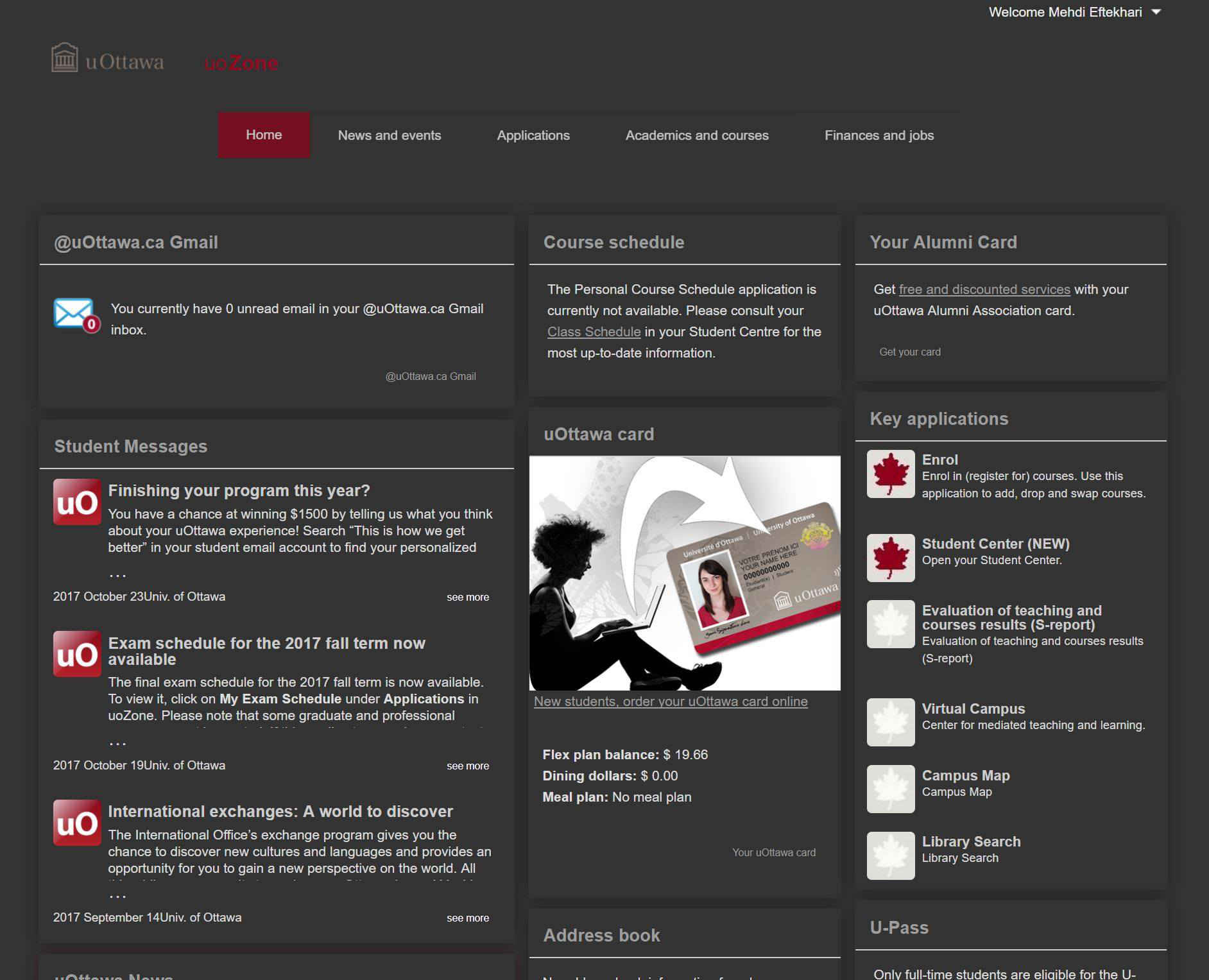This screenshot has width=1209, height=980.
Task: Click the Meal plan: No meal plan line
Action: tap(617, 797)
